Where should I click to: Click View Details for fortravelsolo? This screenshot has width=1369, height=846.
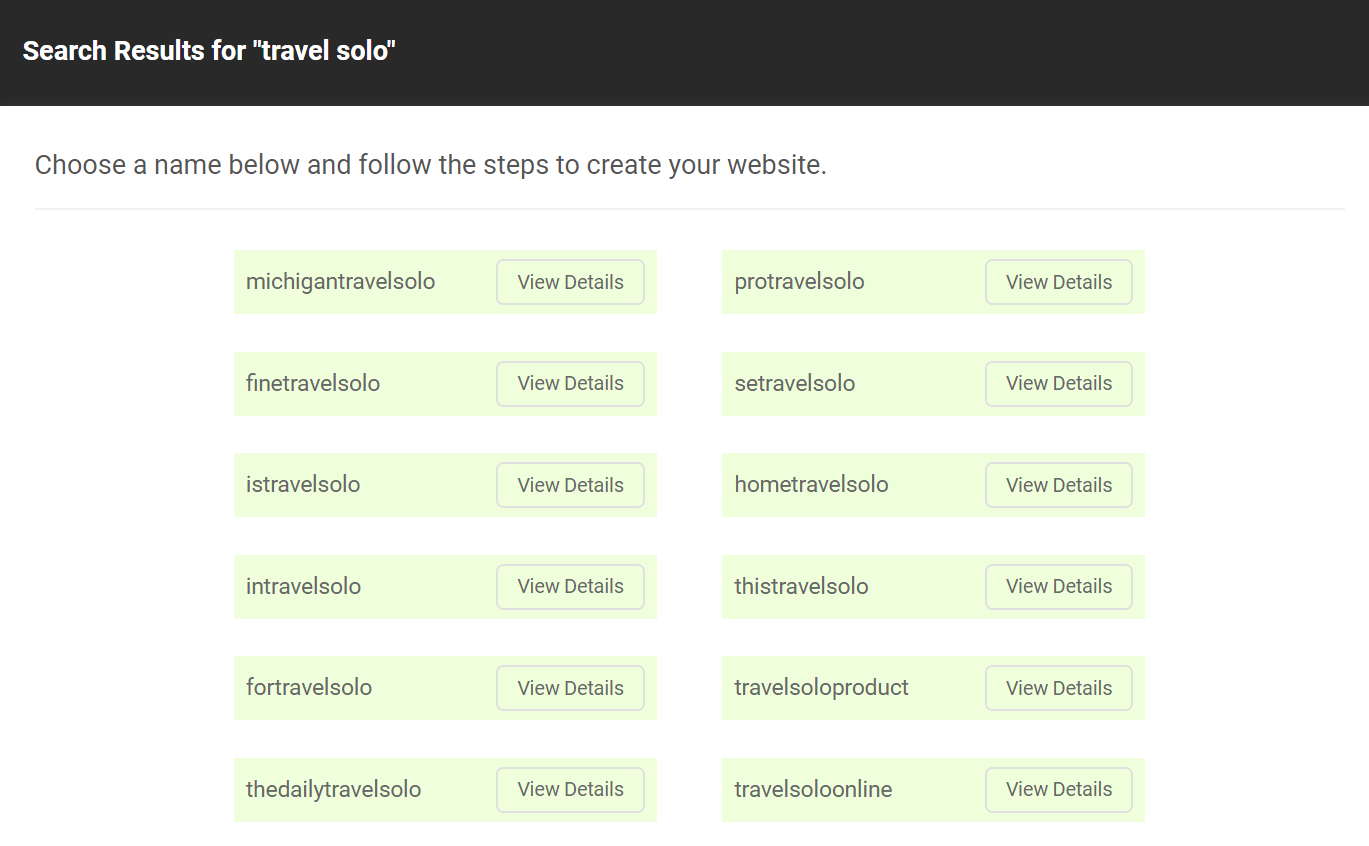pos(570,688)
